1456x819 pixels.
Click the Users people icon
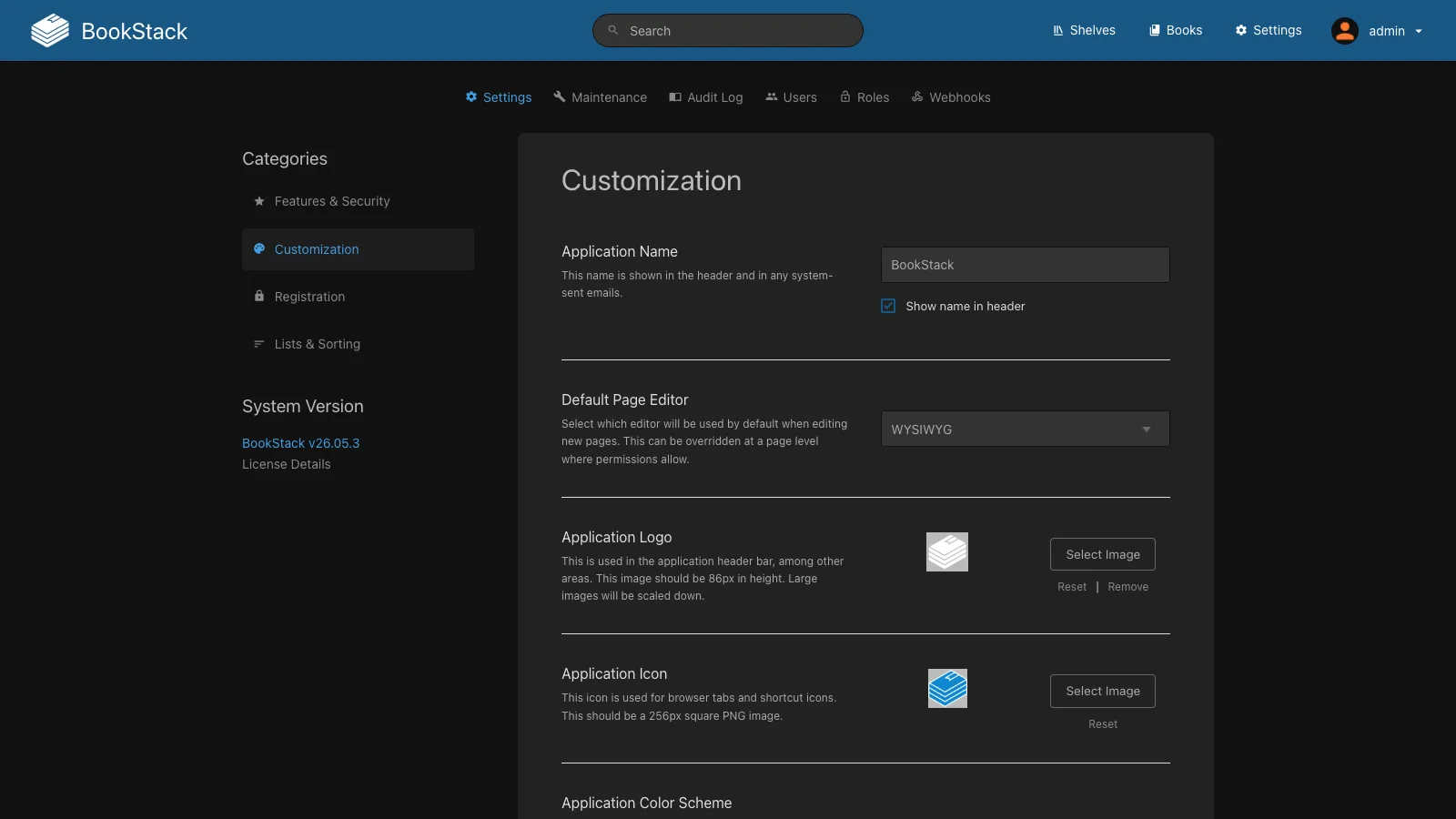tap(772, 96)
